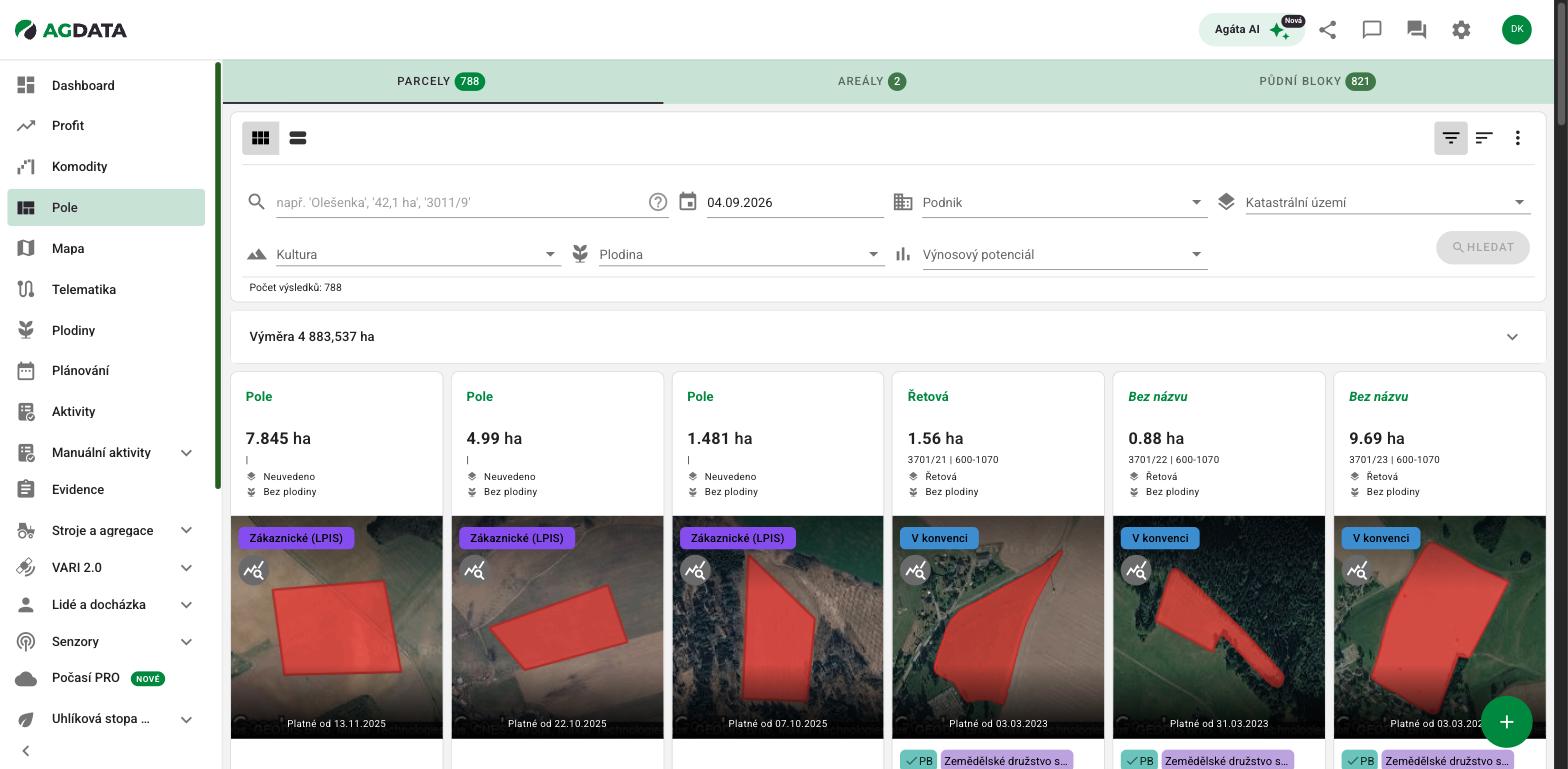
Task: Click the share icon in header
Action: coord(1328,30)
